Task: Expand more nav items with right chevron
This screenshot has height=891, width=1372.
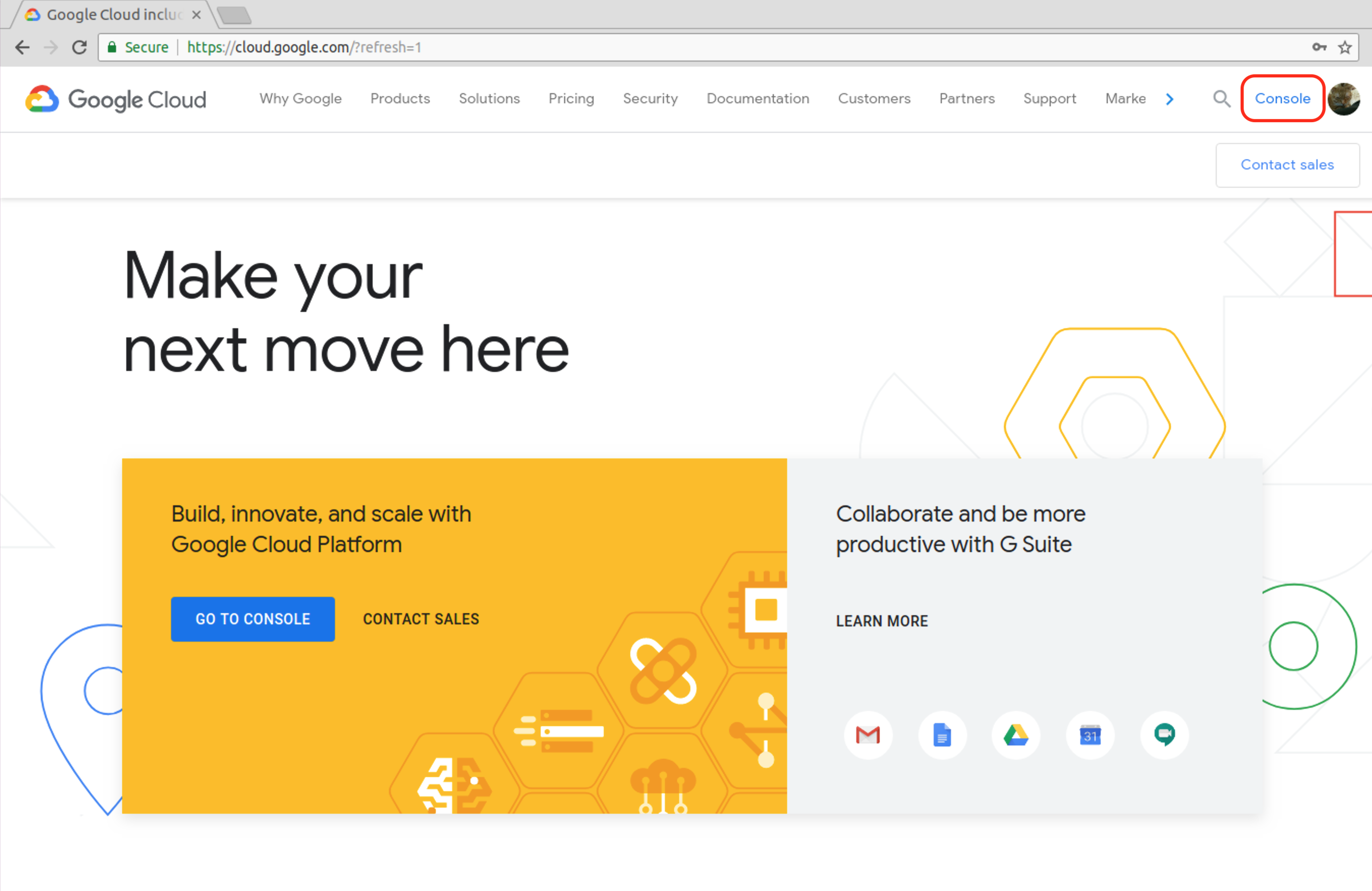Action: (x=1170, y=99)
